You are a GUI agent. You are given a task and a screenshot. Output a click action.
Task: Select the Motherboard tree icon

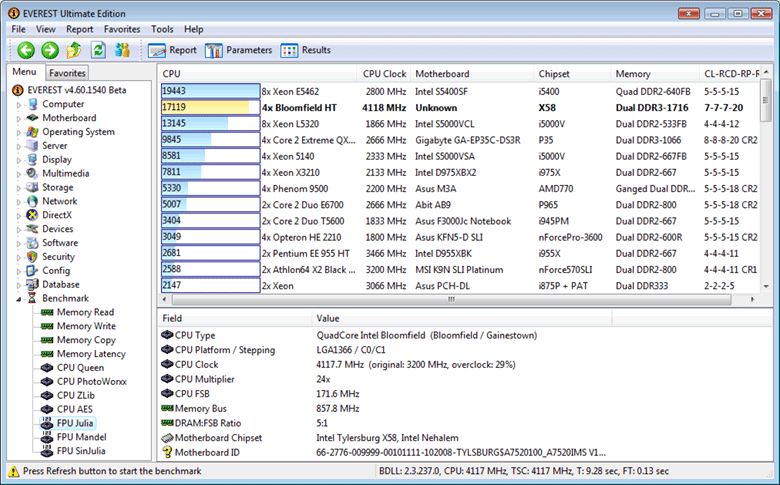(x=32, y=118)
